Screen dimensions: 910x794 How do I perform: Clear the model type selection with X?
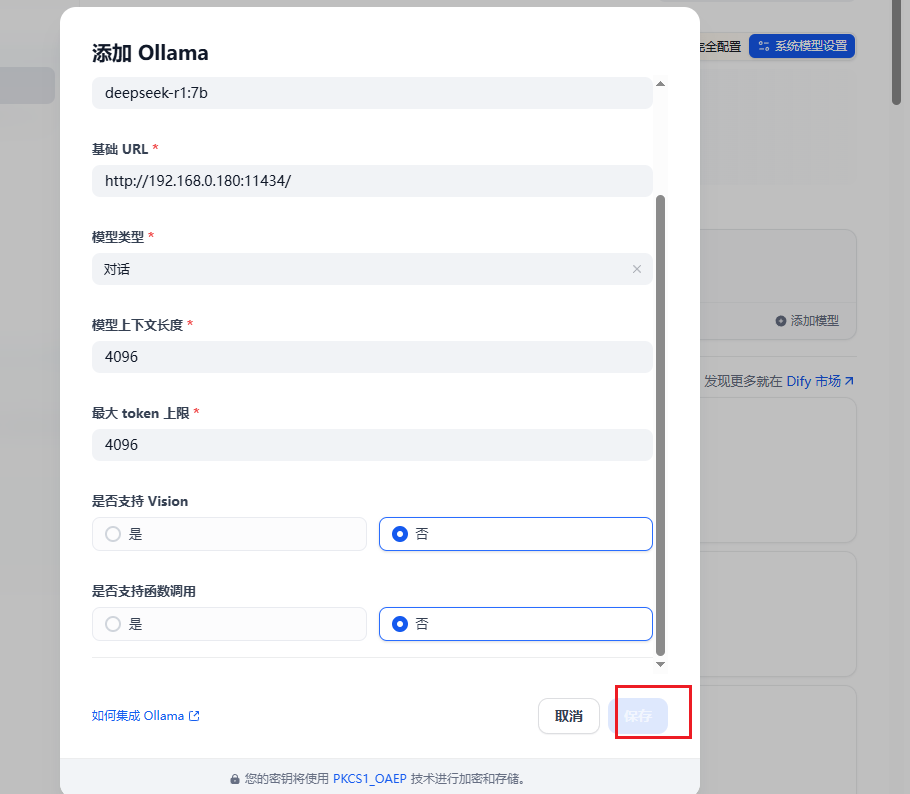pyautogui.click(x=637, y=269)
